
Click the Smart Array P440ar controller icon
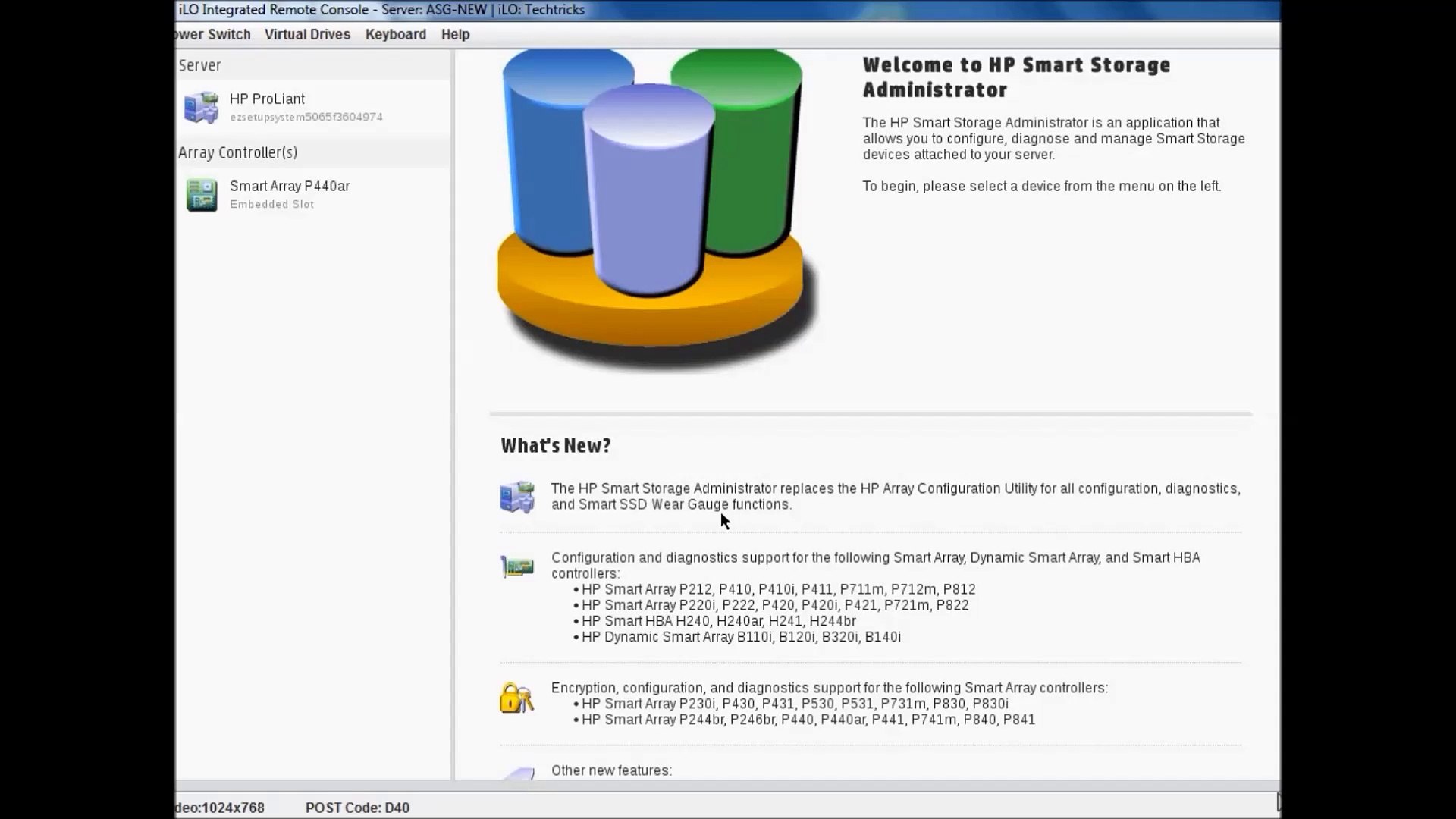coord(202,194)
